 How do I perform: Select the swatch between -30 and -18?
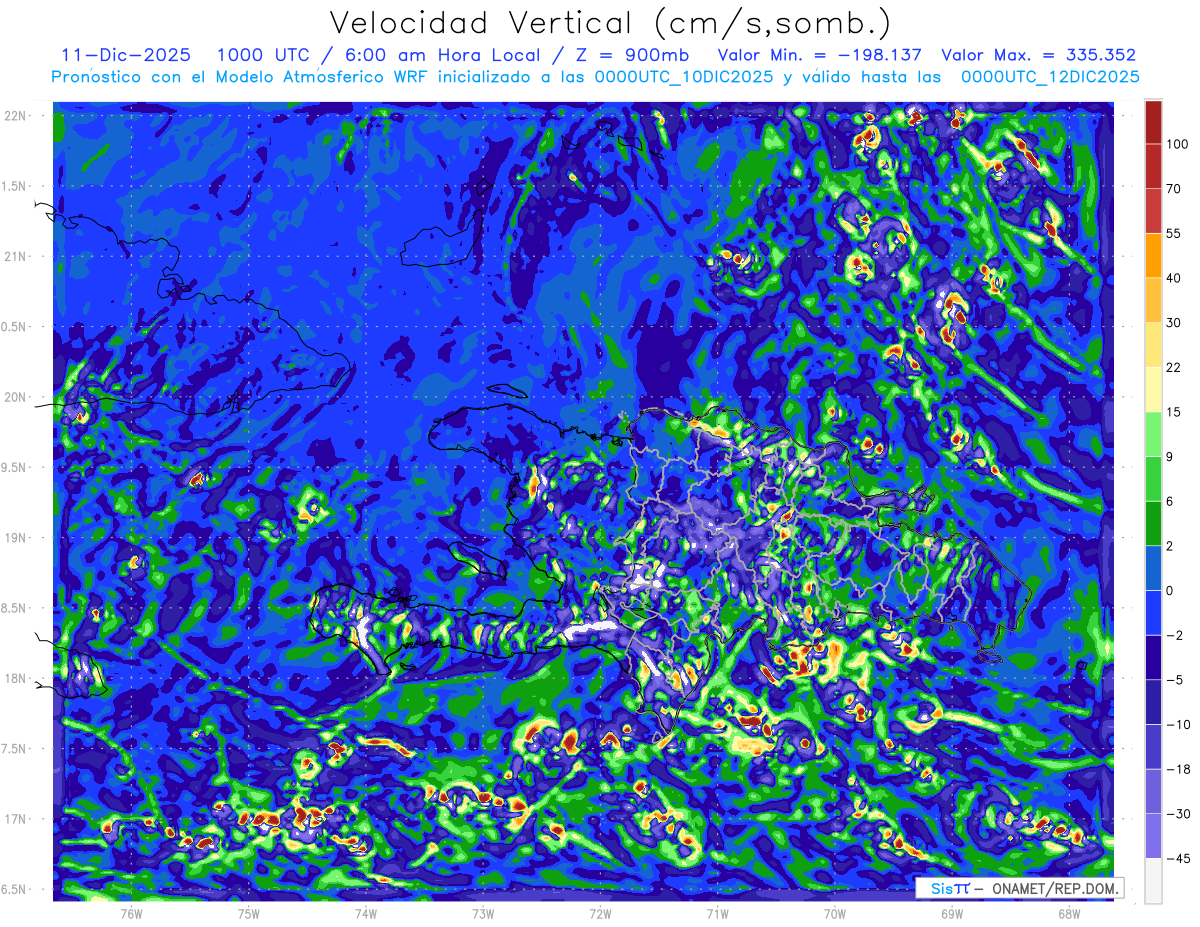pyautogui.click(x=1153, y=791)
